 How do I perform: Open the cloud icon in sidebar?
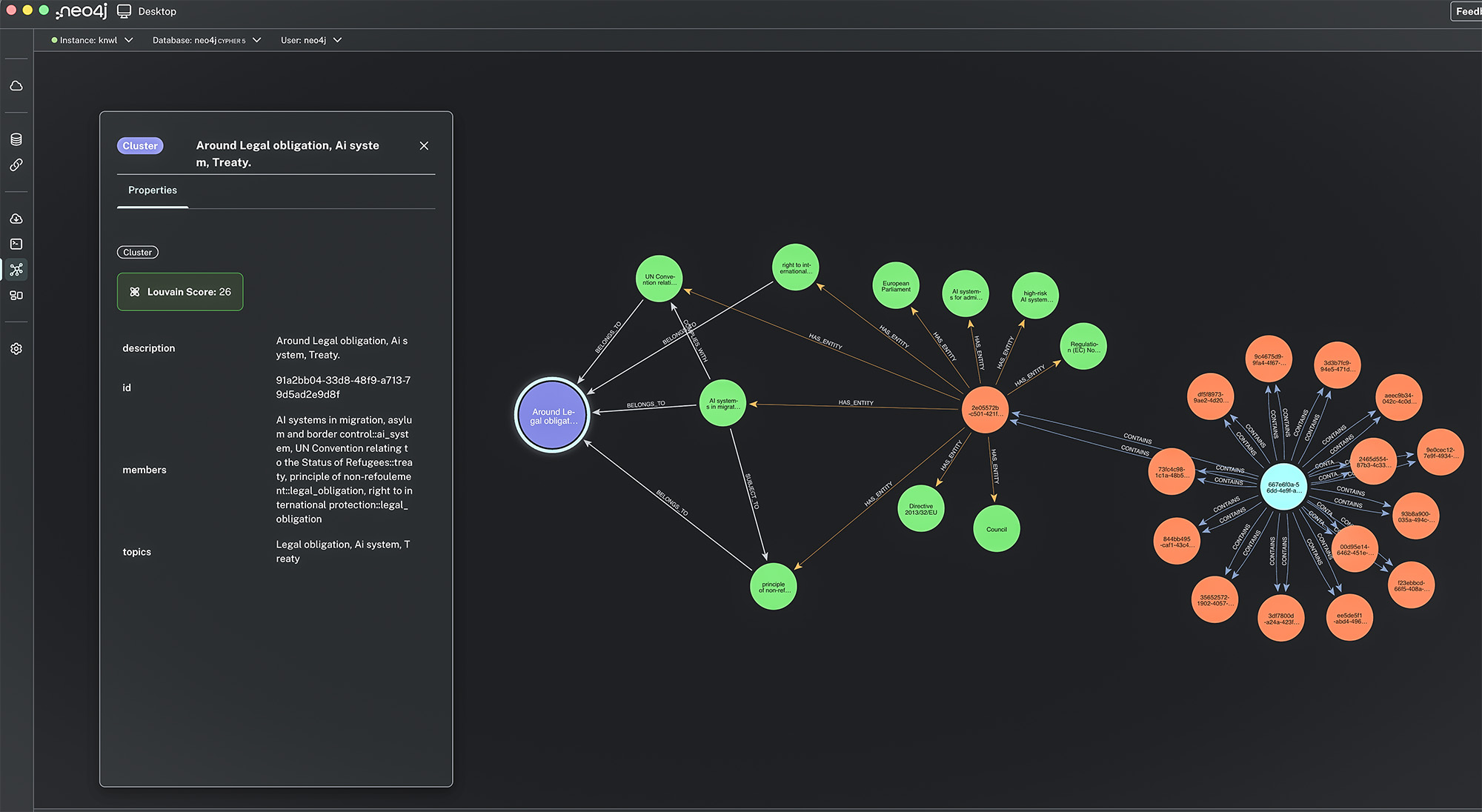[x=16, y=86]
